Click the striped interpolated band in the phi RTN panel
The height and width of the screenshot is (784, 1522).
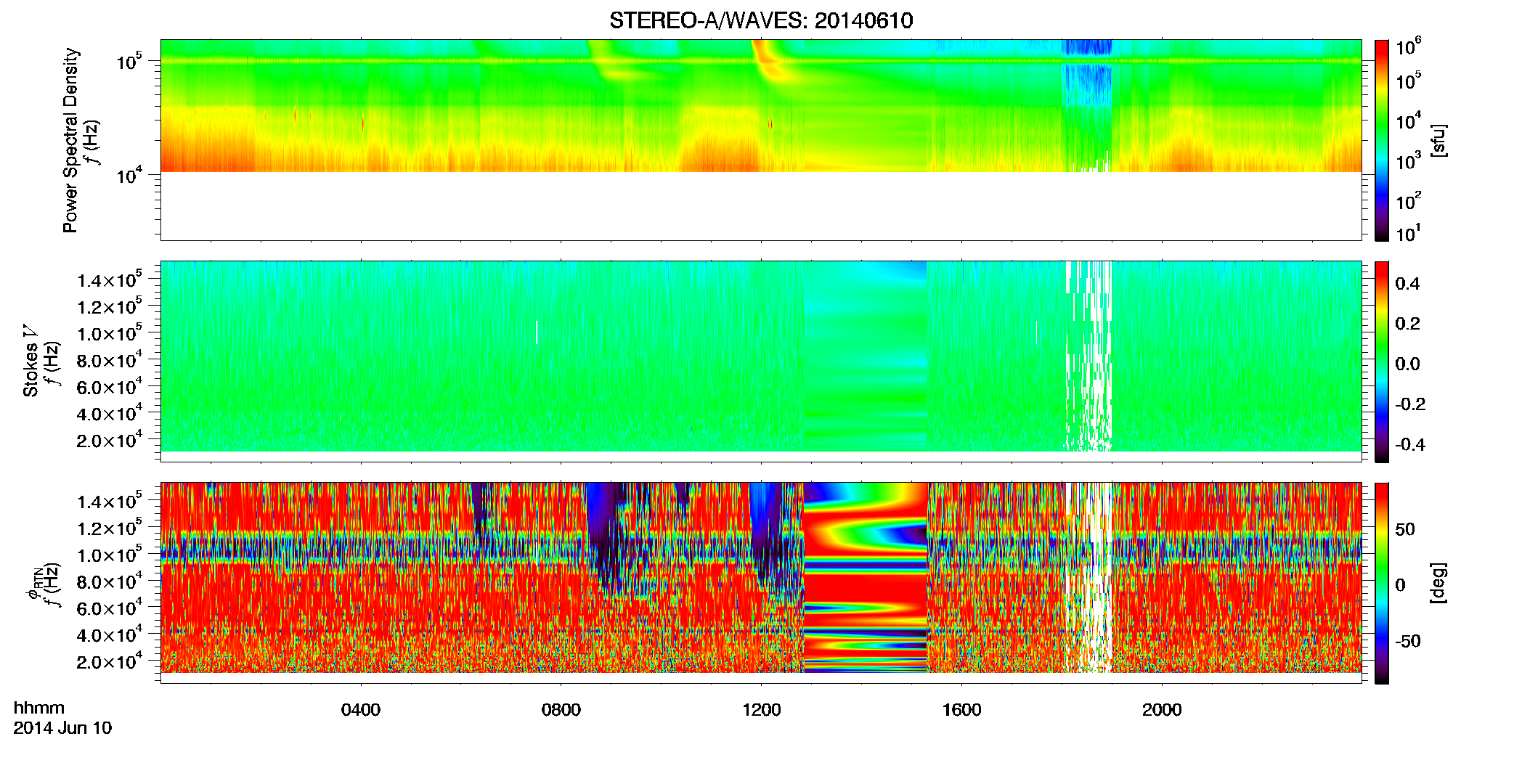866,578
